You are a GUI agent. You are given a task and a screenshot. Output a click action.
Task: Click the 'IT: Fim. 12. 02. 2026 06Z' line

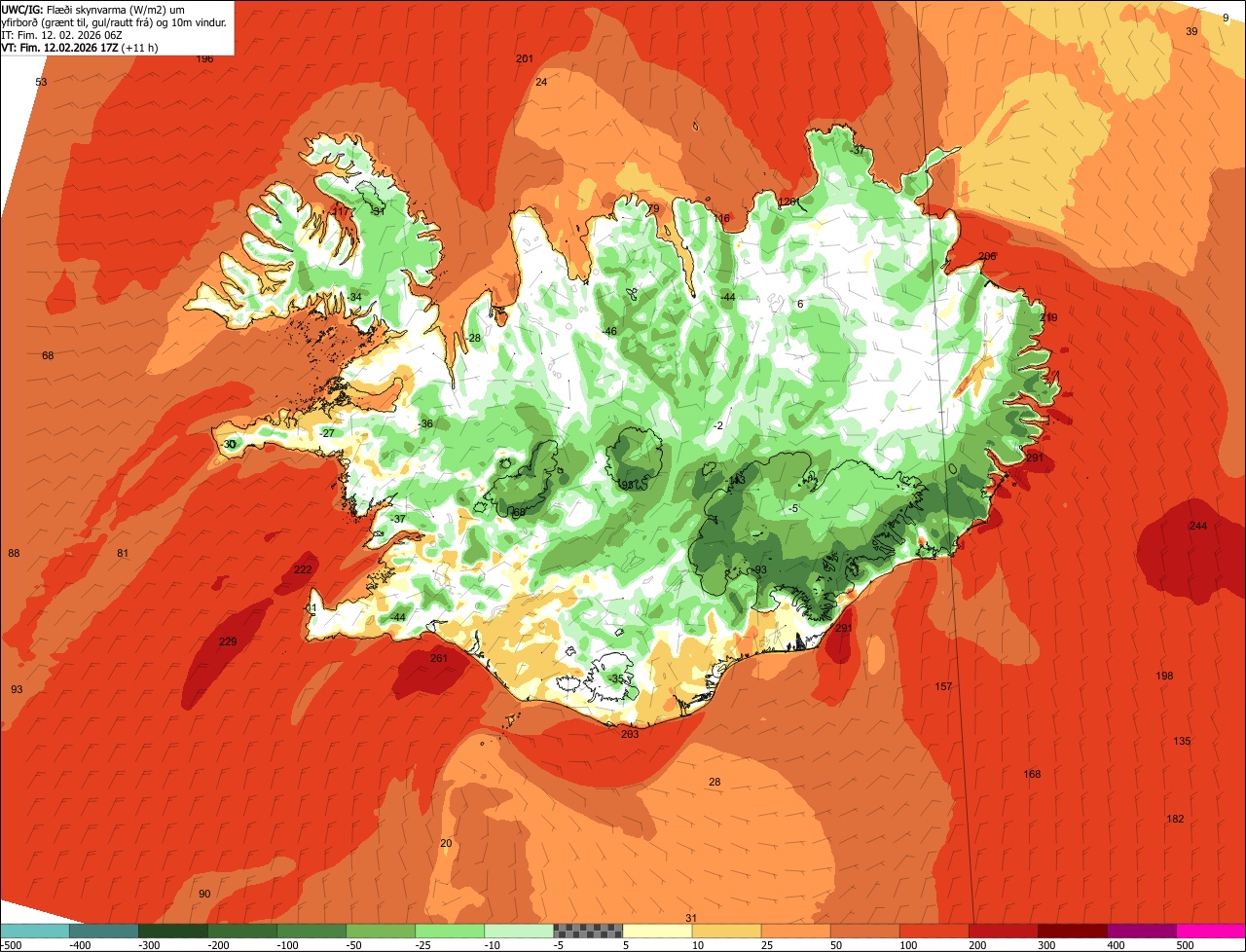(x=61, y=35)
